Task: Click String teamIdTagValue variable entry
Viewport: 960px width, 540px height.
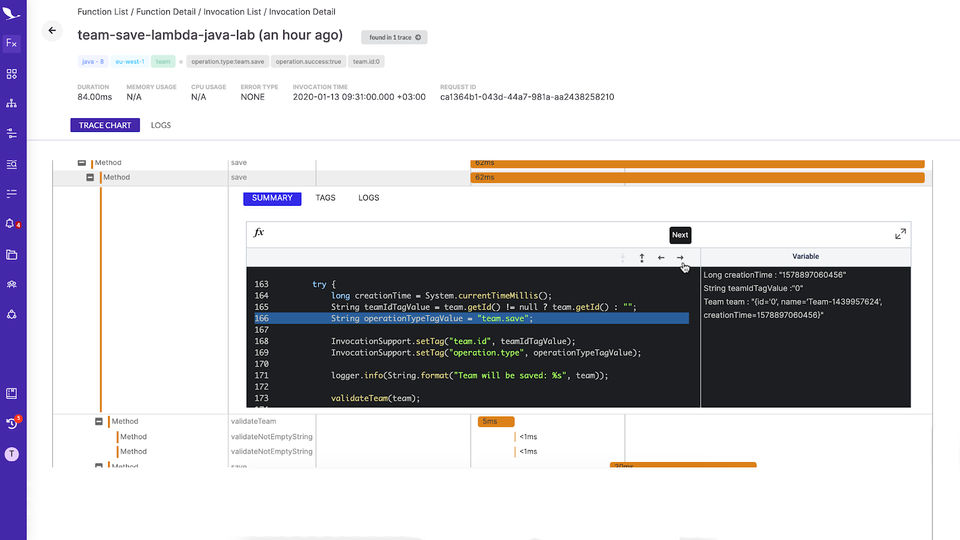Action: coord(753,288)
